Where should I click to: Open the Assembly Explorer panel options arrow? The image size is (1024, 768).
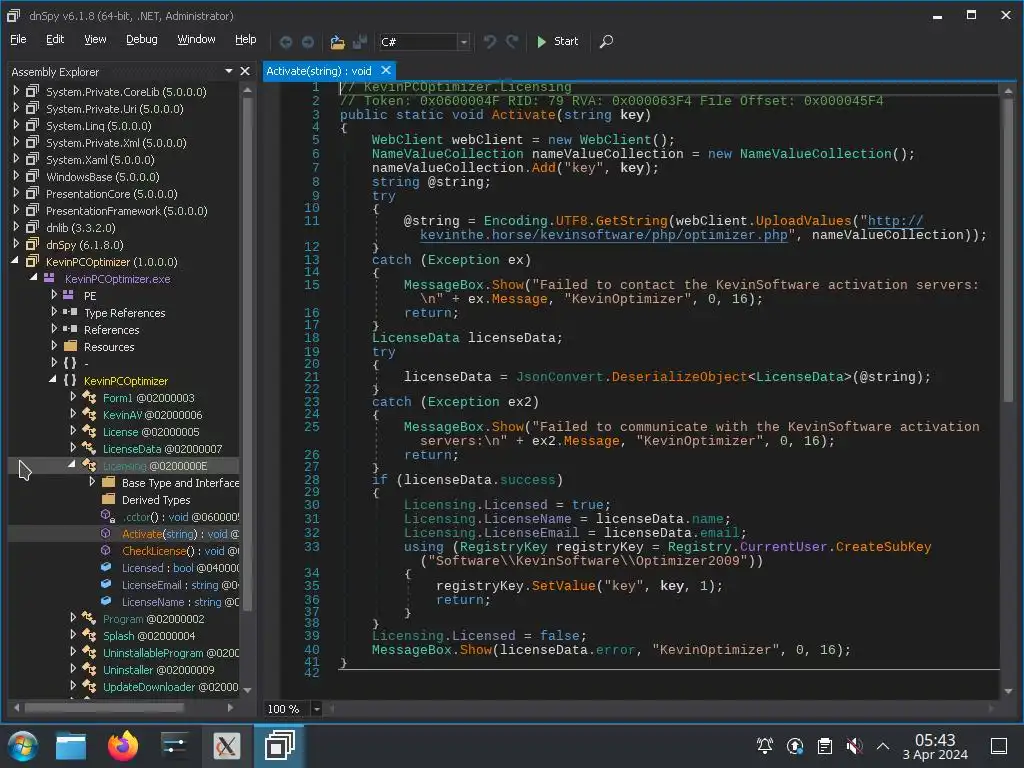click(x=229, y=71)
